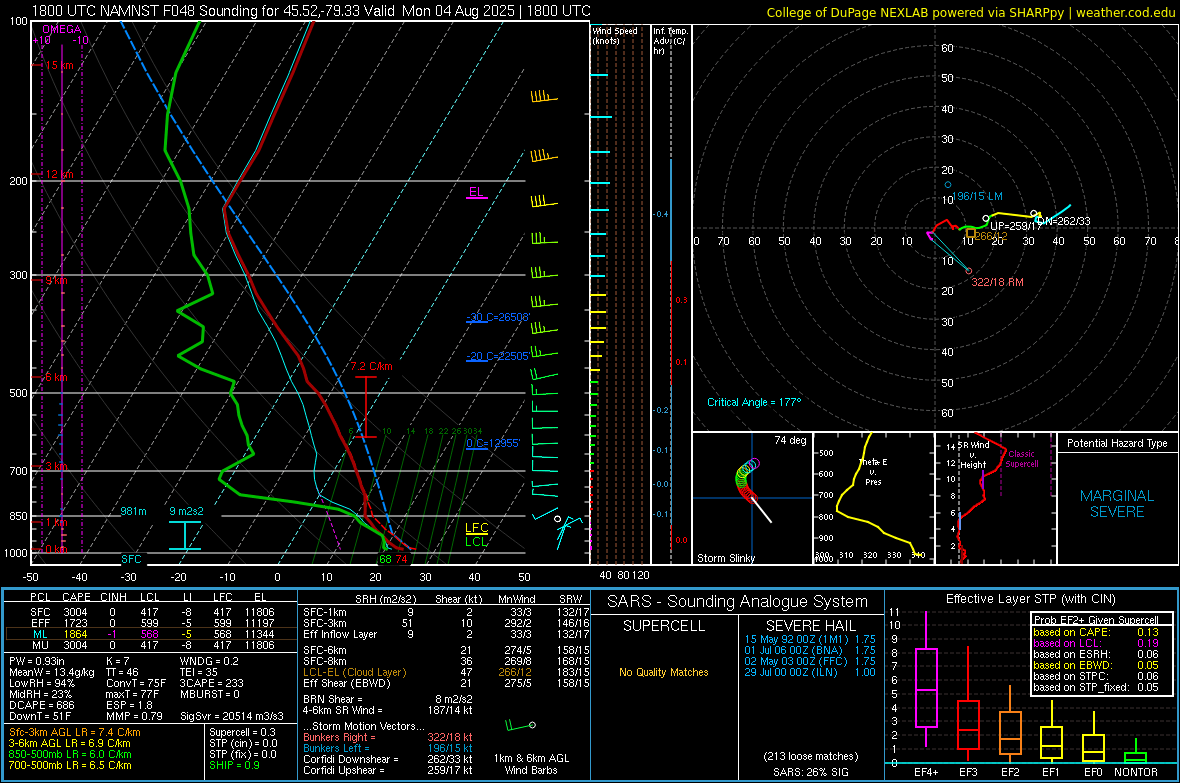Click the 'Supercell = 0.3' index
The height and width of the screenshot is (783, 1180).
242,732
